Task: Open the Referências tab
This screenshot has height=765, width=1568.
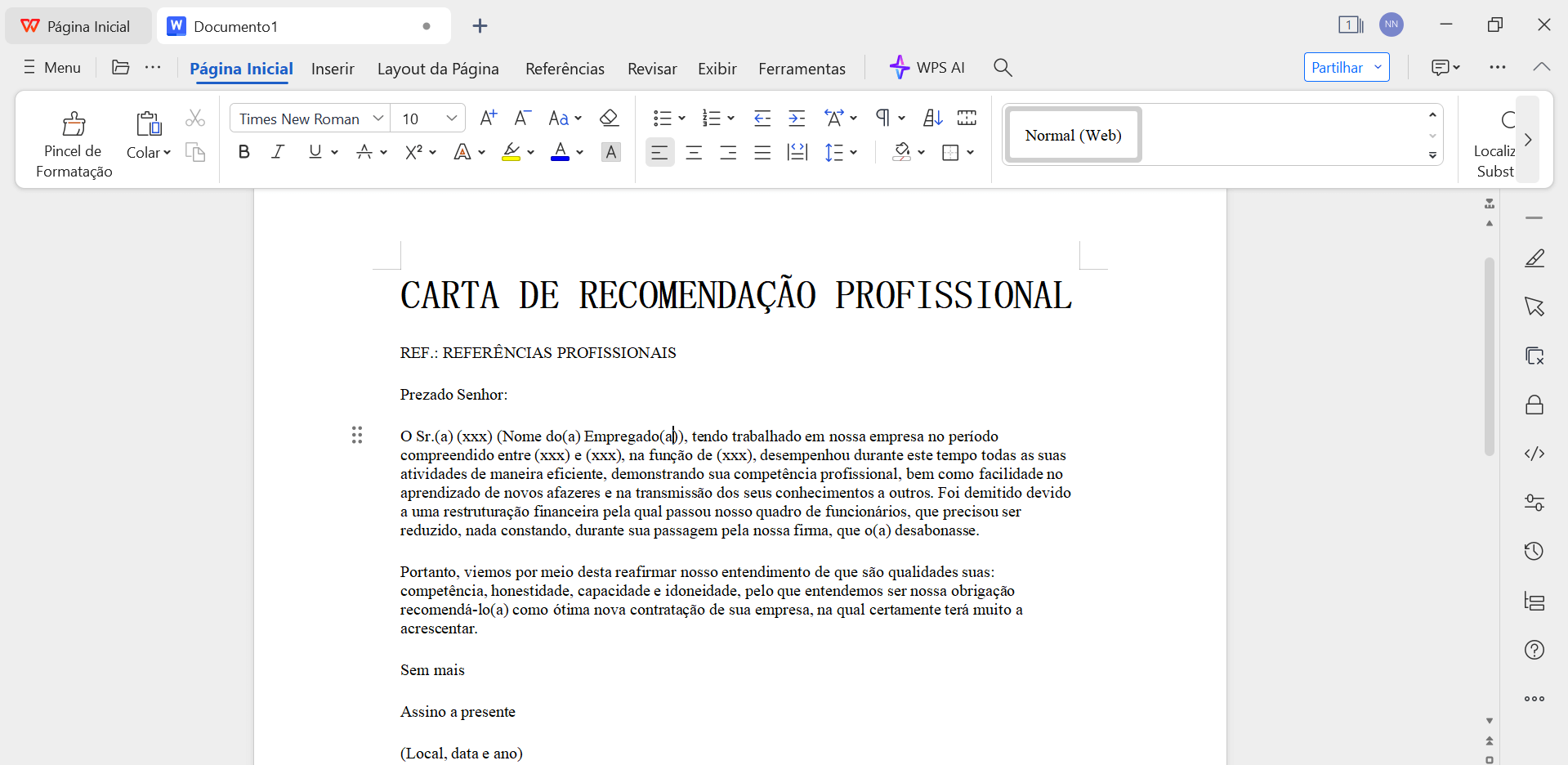Action: pos(565,69)
